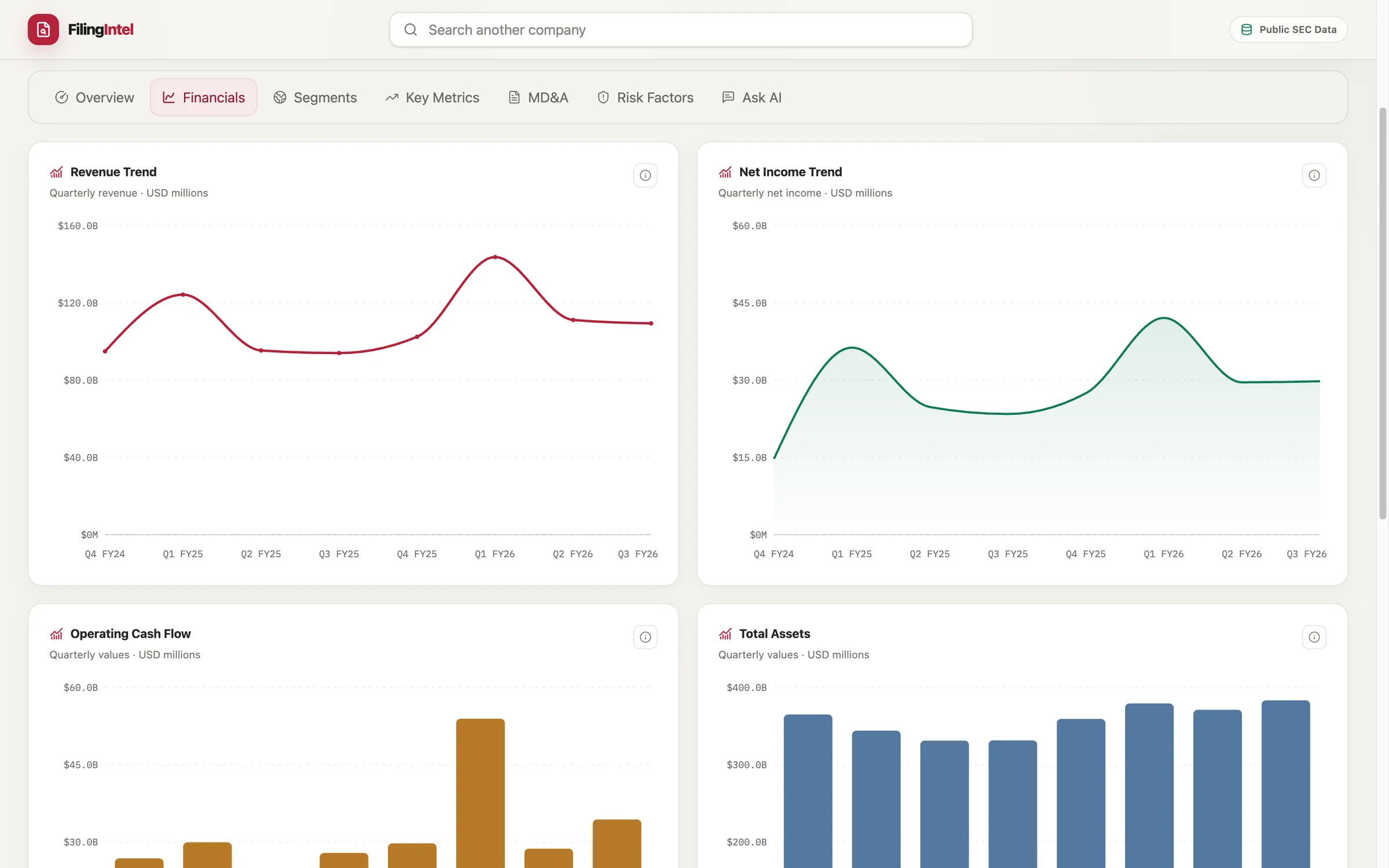
Task: Click the Operating Cash Flow chart icon
Action: coord(56,634)
